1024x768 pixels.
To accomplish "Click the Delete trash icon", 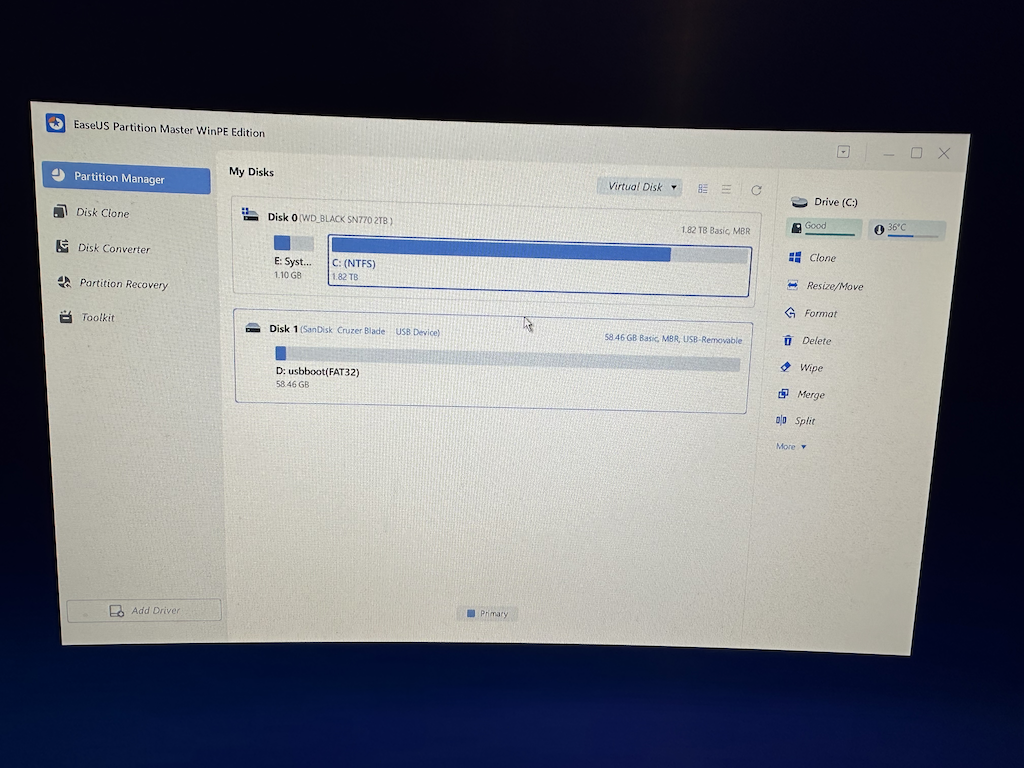I will [788, 340].
